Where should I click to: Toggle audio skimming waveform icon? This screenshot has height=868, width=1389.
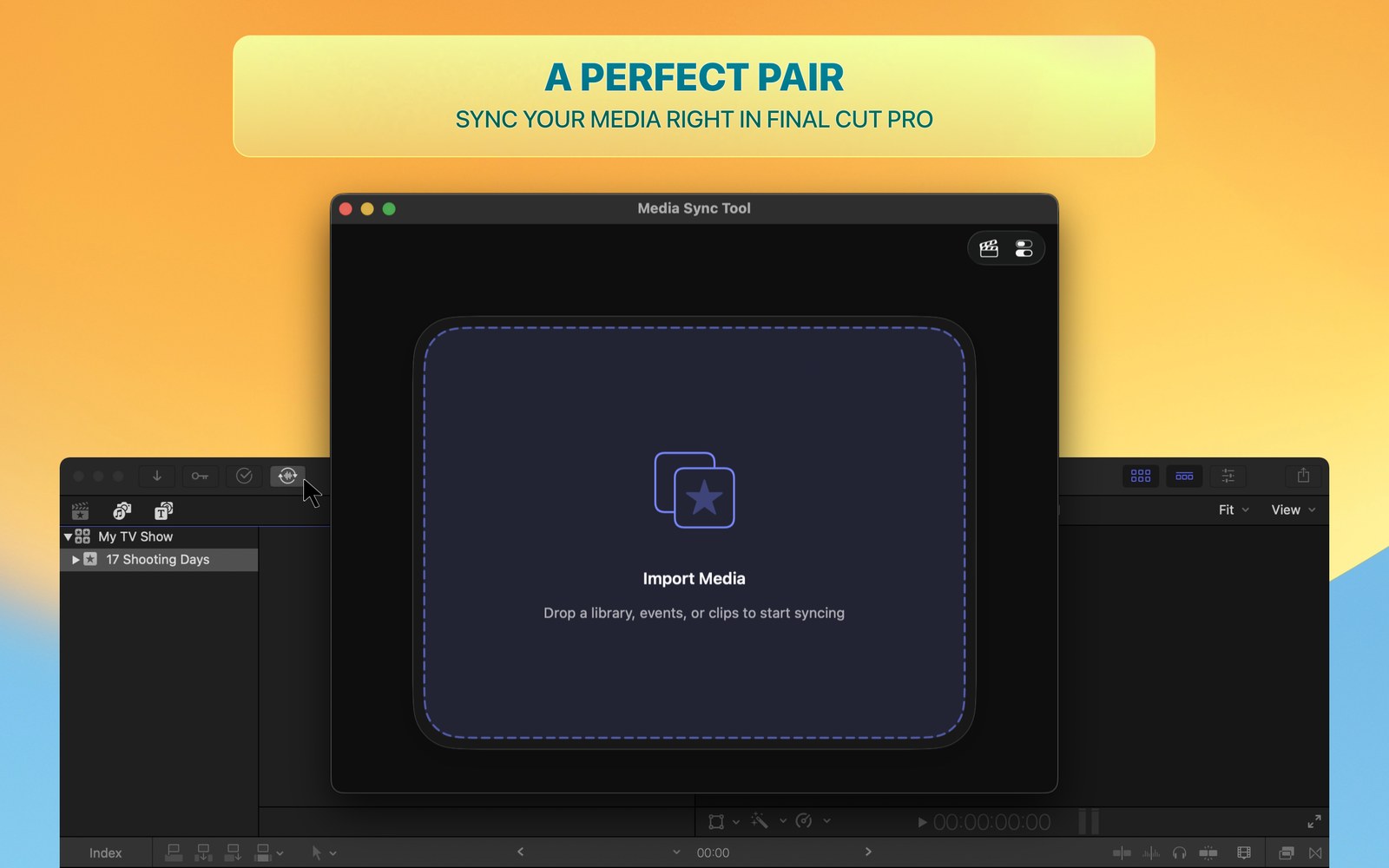1151,853
